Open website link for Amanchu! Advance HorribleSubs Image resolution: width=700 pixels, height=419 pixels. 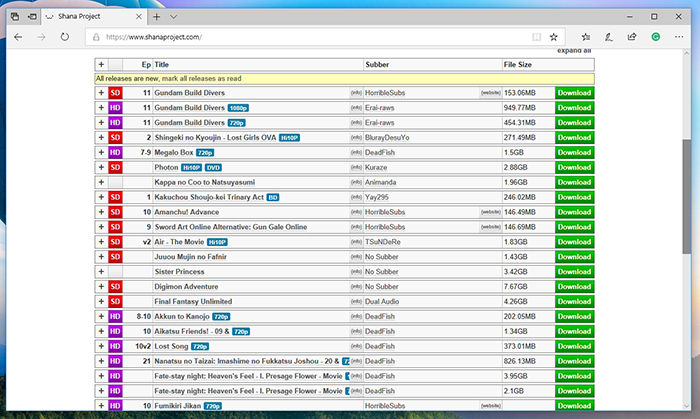coord(491,212)
